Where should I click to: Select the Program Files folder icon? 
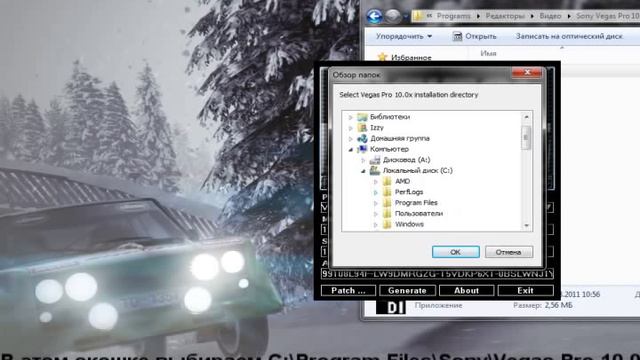(387, 202)
